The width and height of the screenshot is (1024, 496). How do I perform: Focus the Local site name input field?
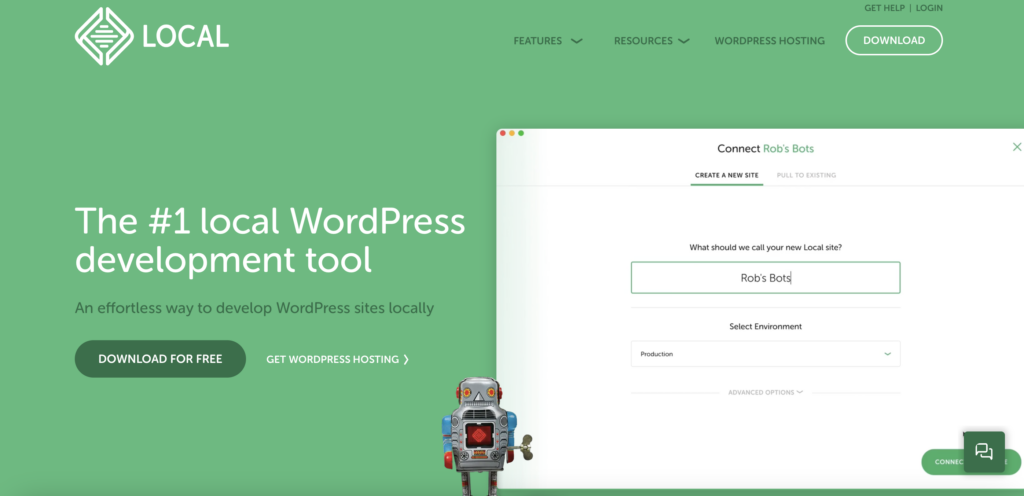[765, 278]
